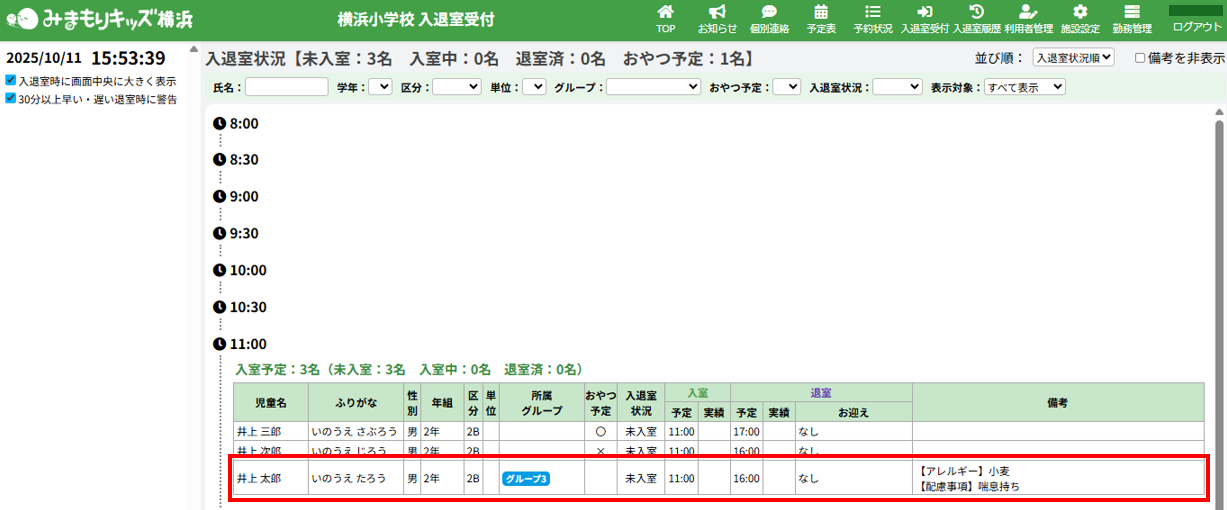Go to TOP home icon
This screenshot has height=510, width=1227.
[665, 19]
